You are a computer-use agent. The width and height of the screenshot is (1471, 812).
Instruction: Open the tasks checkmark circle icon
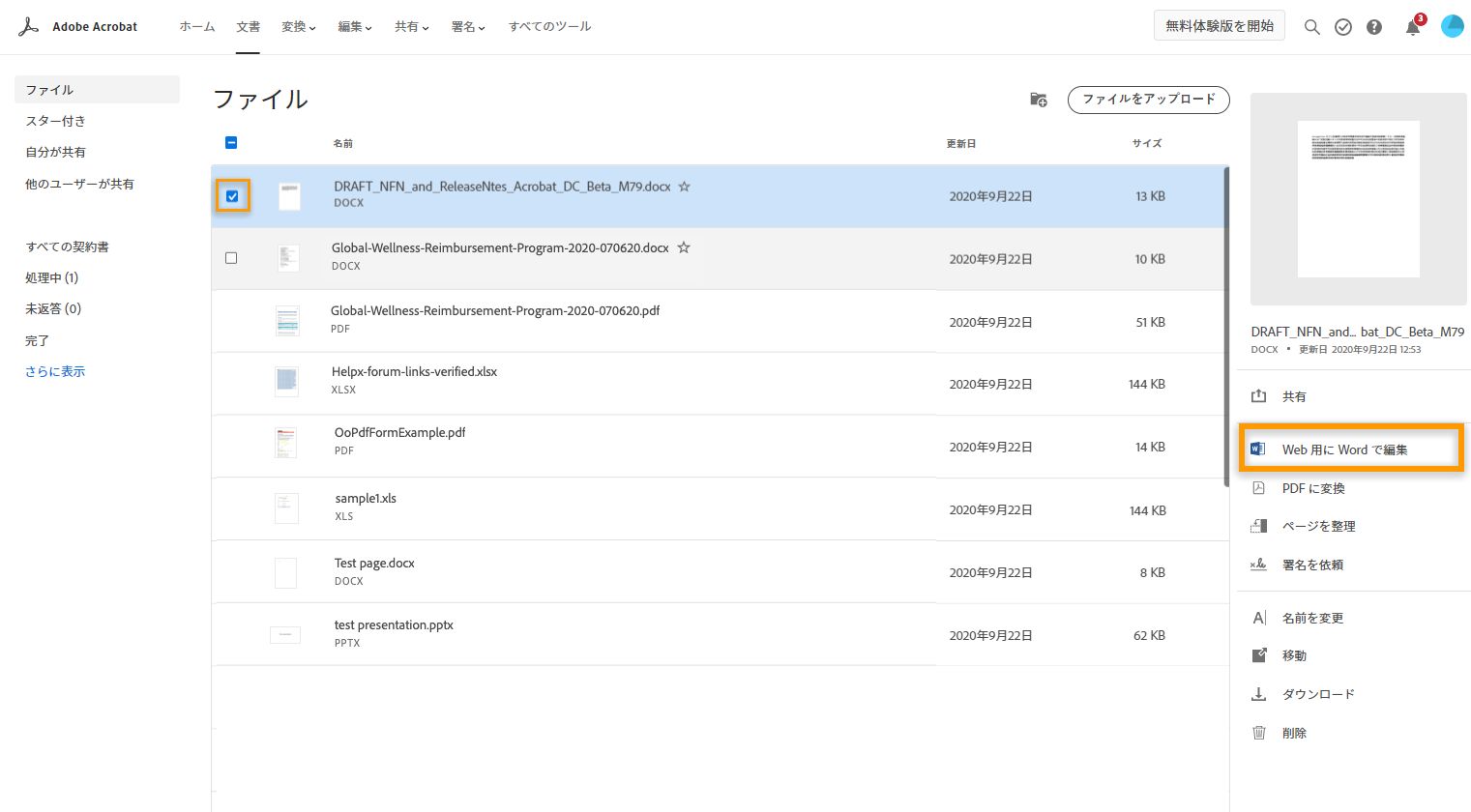1343,27
